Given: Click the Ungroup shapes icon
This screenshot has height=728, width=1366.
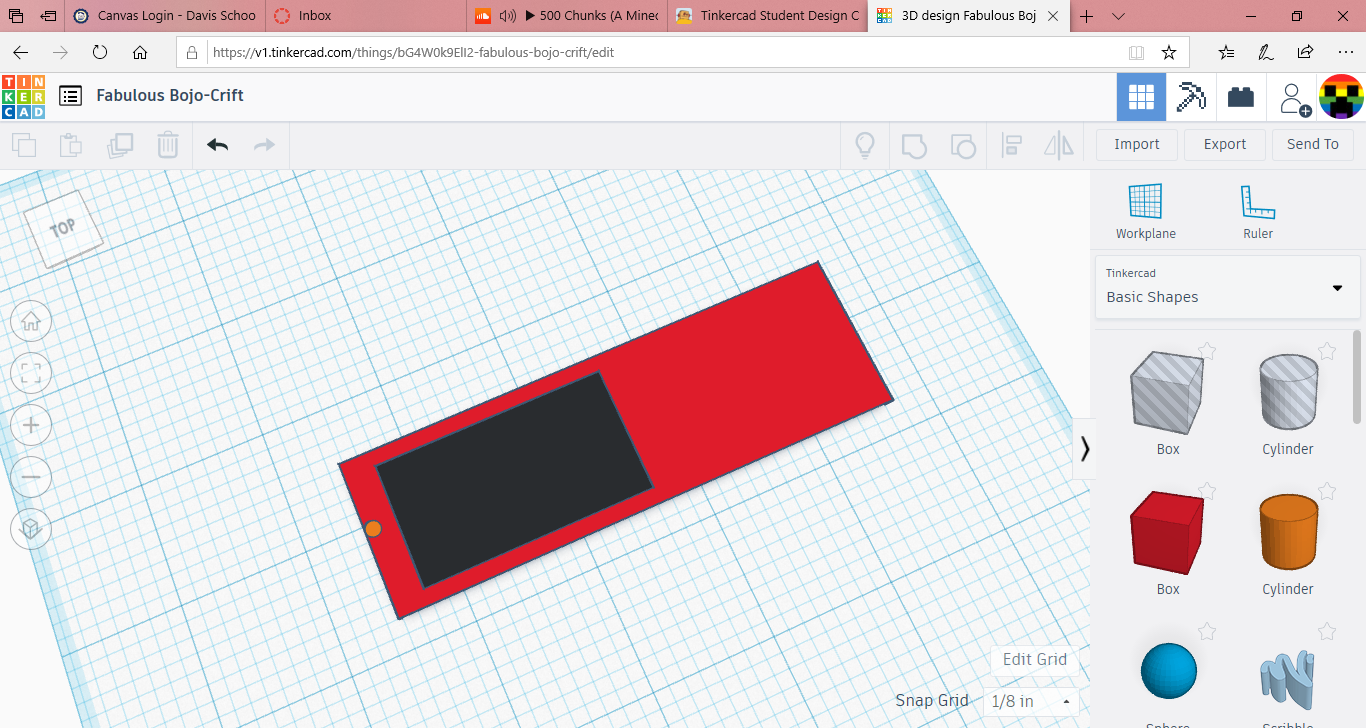Looking at the screenshot, I should pyautogui.click(x=962, y=146).
